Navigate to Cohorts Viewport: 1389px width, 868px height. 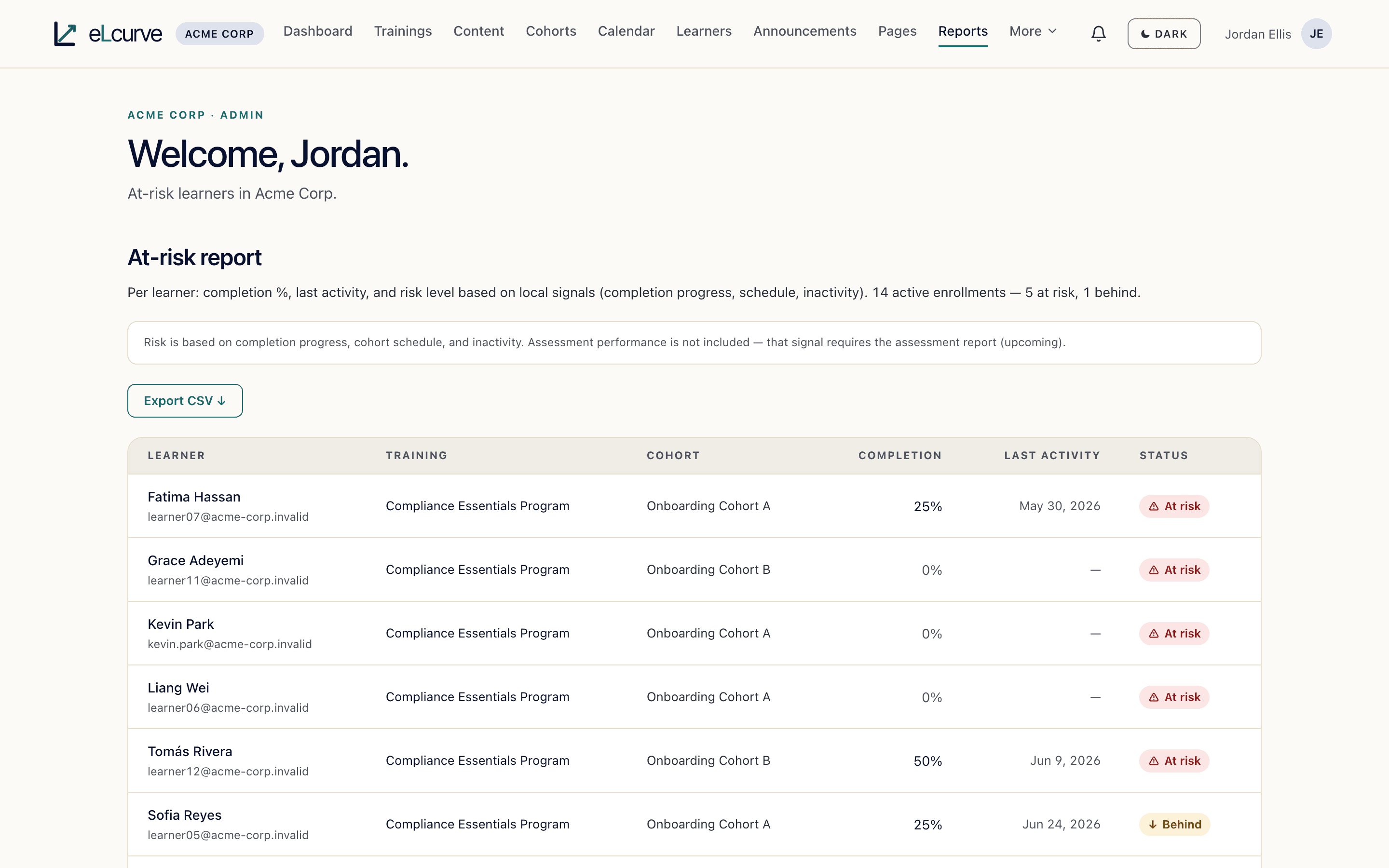[x=551, y=31]
